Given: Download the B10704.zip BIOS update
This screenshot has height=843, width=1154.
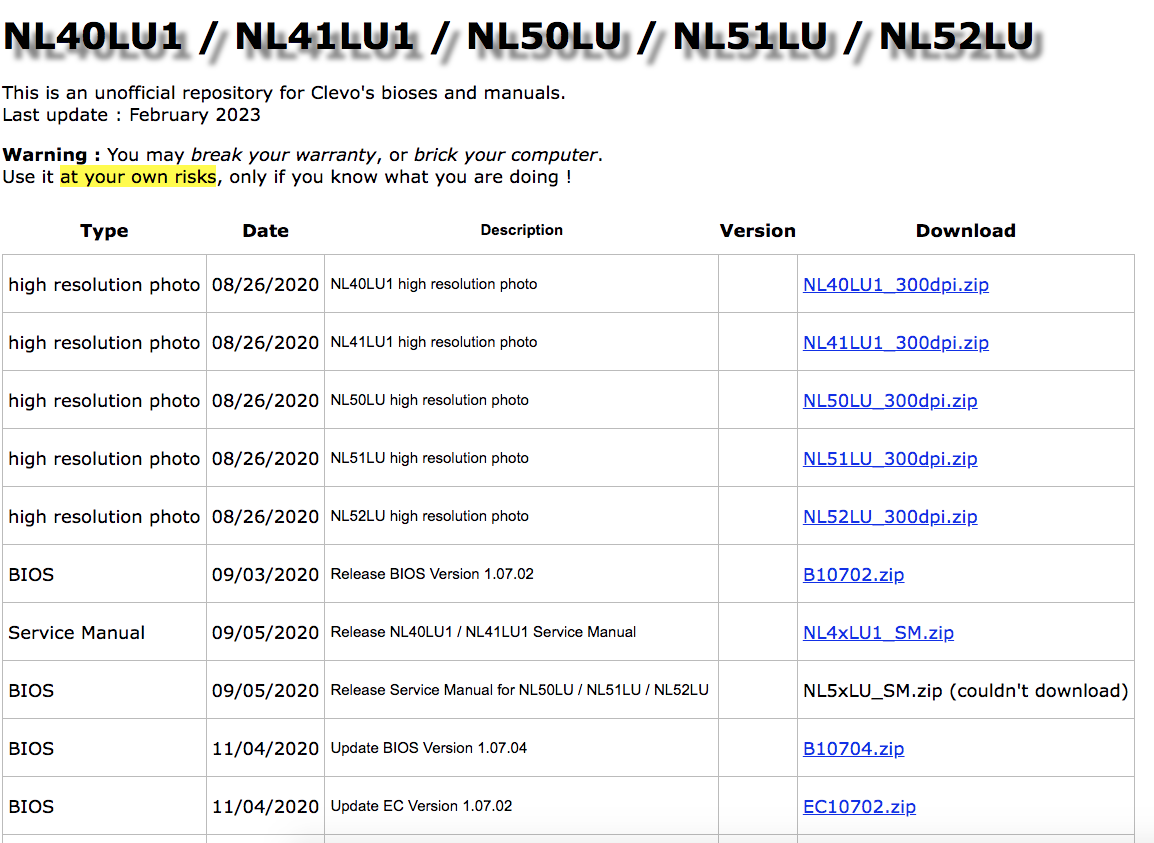Looking at the screenshot, I should coord(854,749).
